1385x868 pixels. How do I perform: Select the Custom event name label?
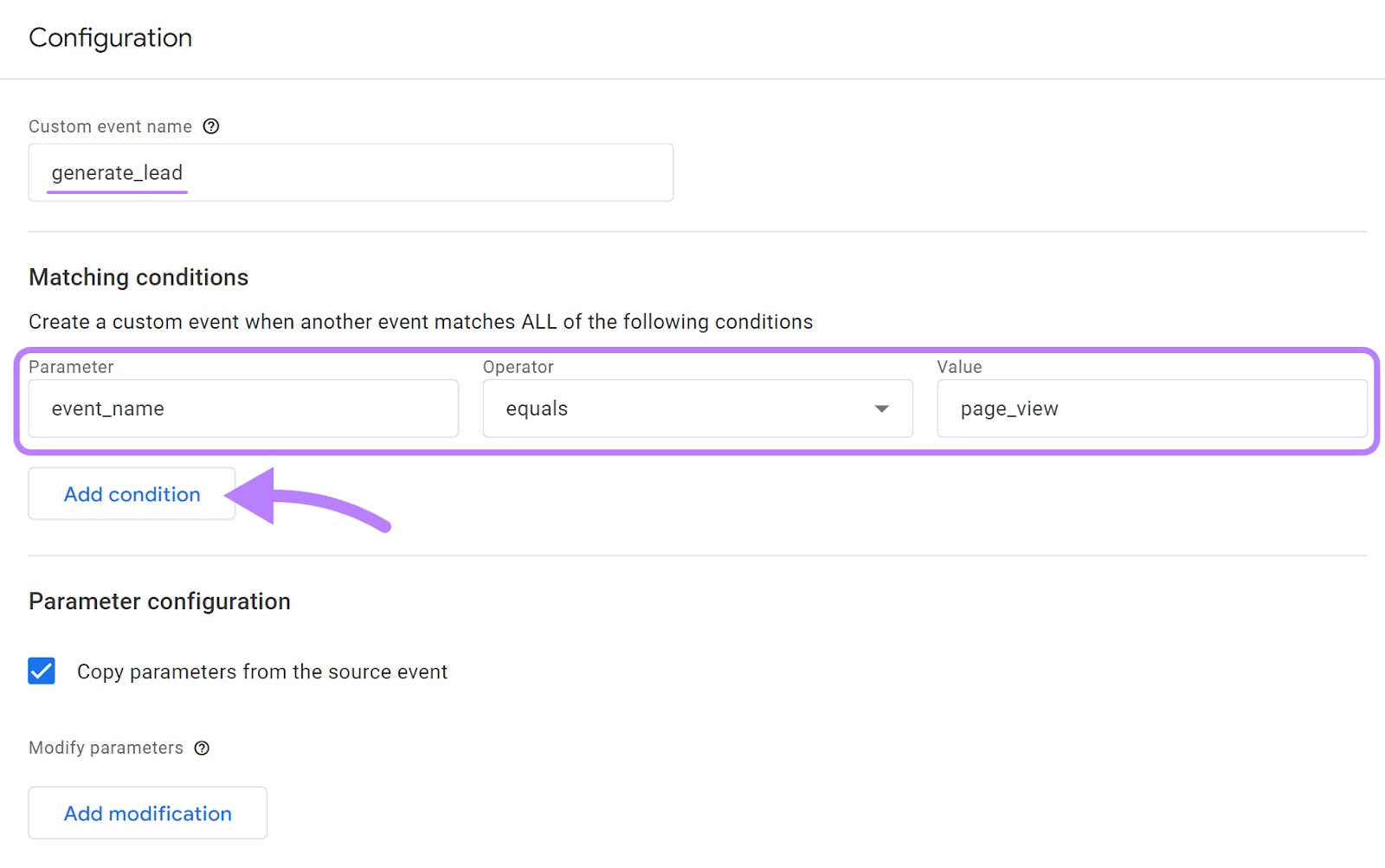(x=110, y=126)
